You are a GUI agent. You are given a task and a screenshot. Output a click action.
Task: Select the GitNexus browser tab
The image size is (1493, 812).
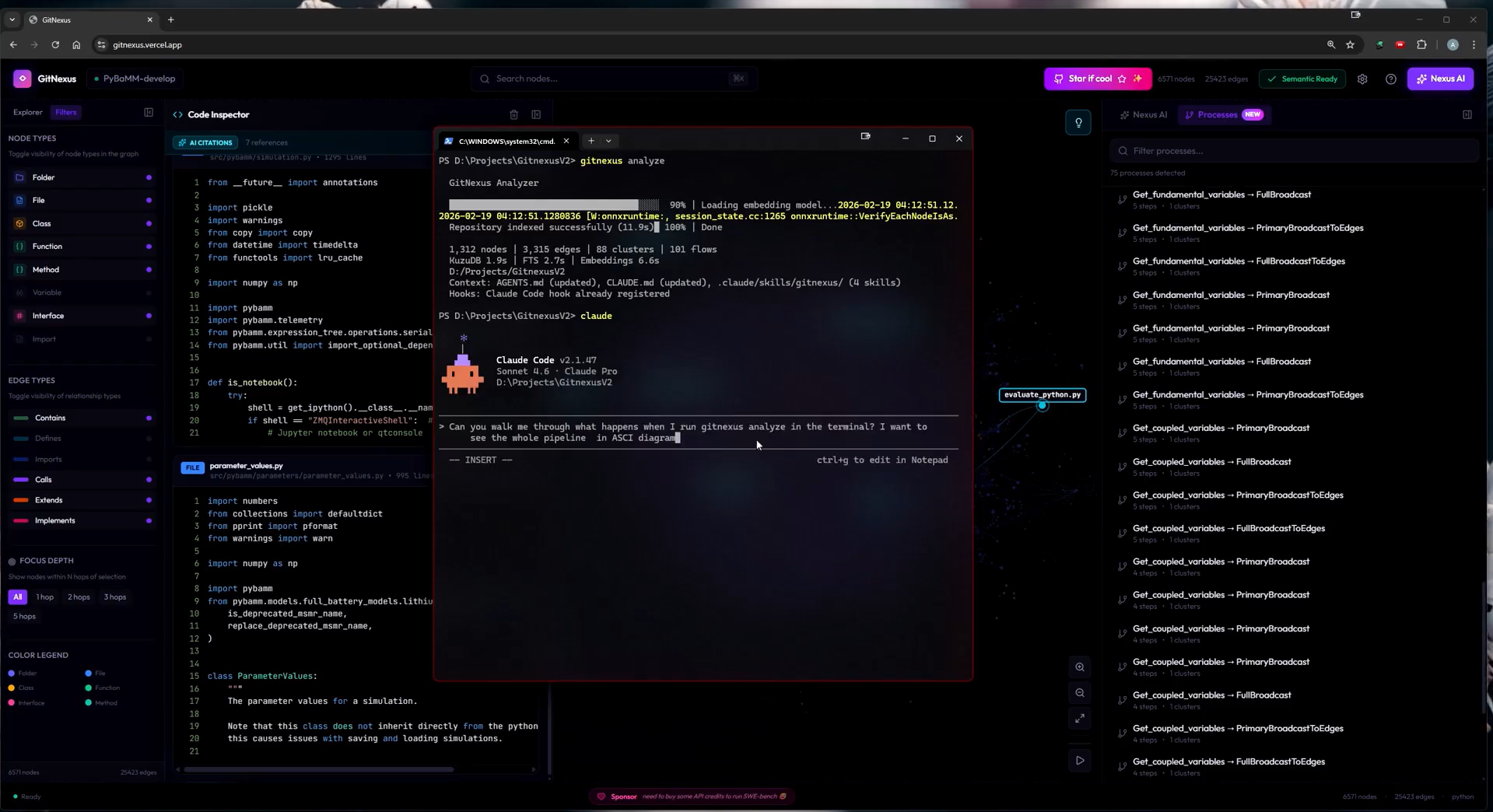pos(92,19)
